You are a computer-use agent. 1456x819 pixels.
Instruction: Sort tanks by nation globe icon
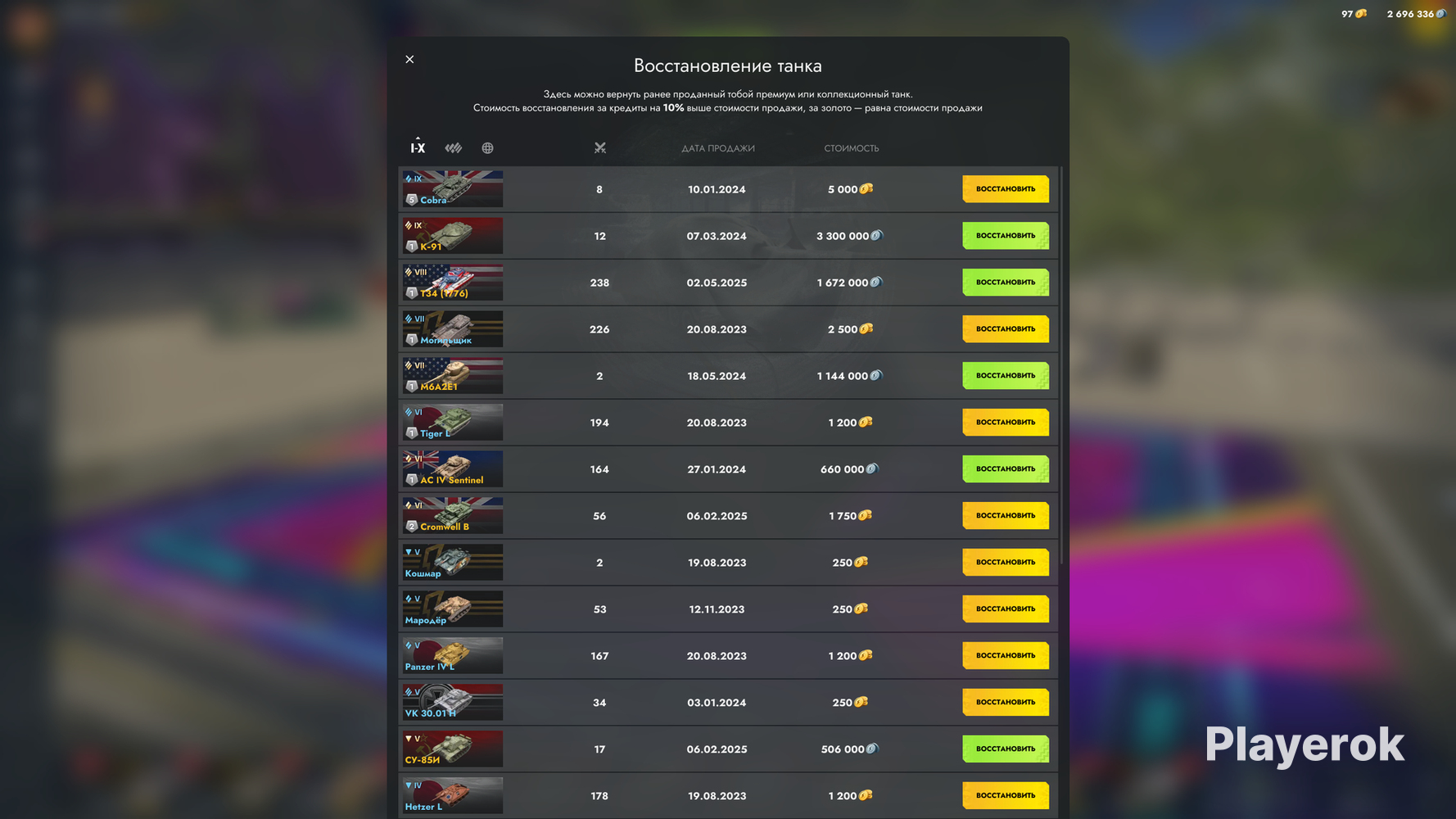click(x=487, y=148)
